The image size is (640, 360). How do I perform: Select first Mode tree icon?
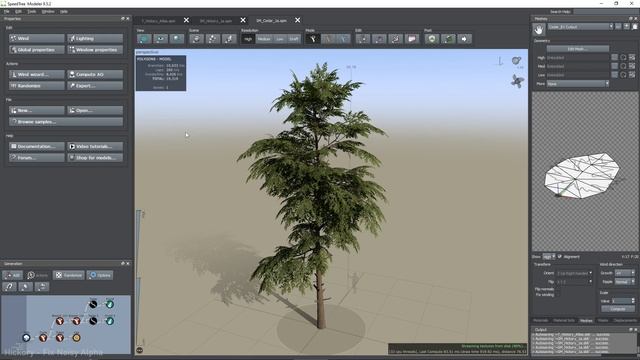pyautogui.click(x=313, y=39)
